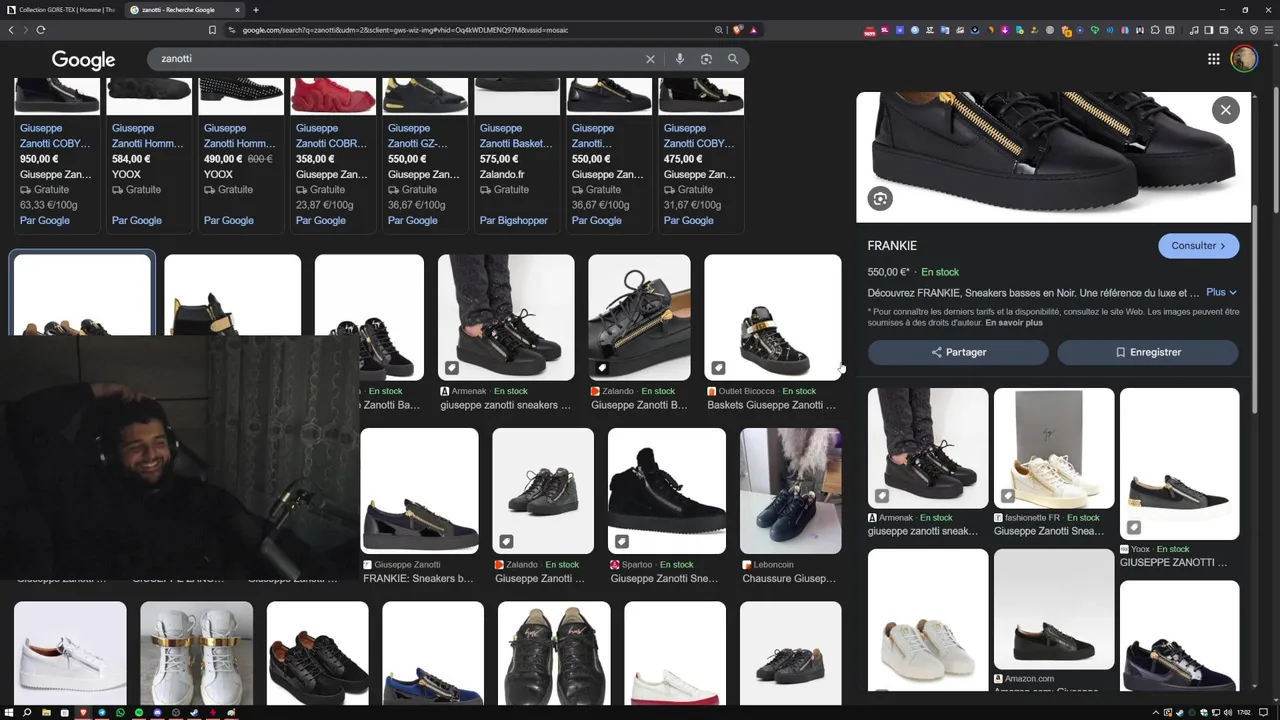Open the Brave Shields icon
1280x720 pixels.
(x=738, y=30)
